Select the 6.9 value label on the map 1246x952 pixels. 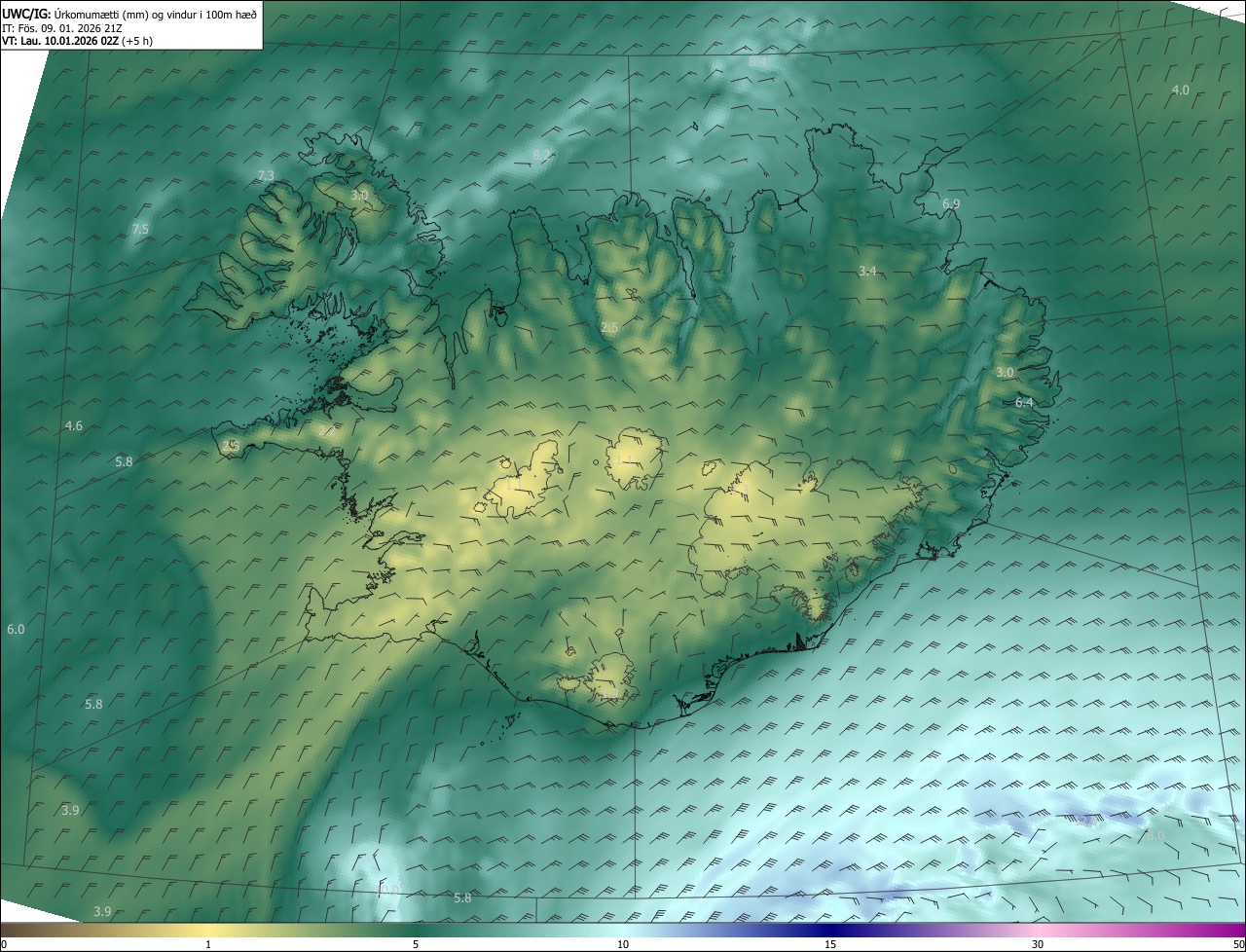point(951,203)
